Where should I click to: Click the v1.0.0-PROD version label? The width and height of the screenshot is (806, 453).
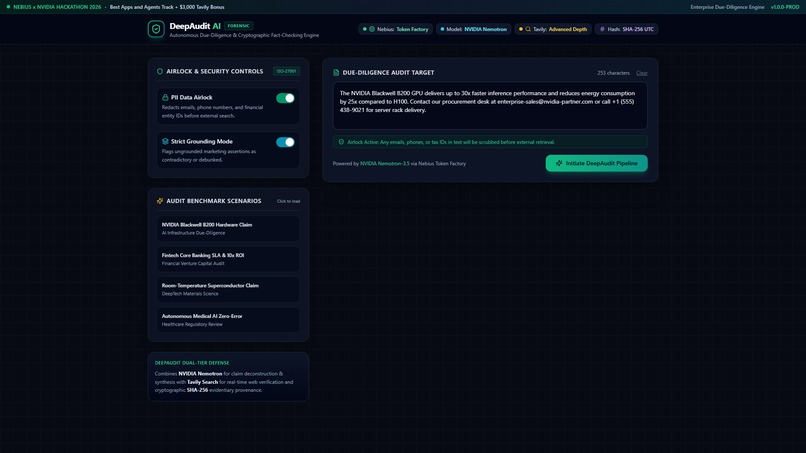[785, 7]
